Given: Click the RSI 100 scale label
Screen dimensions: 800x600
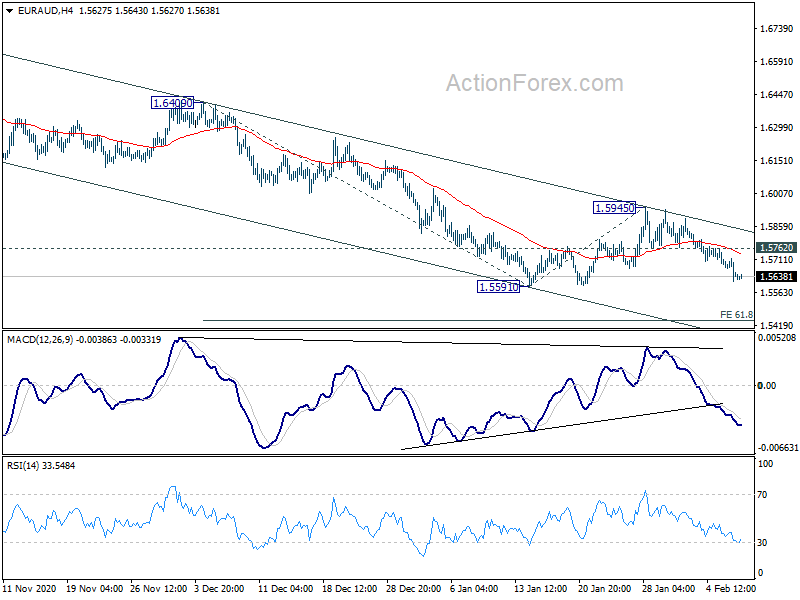Looking at the screenshot, I should point(765,464).
